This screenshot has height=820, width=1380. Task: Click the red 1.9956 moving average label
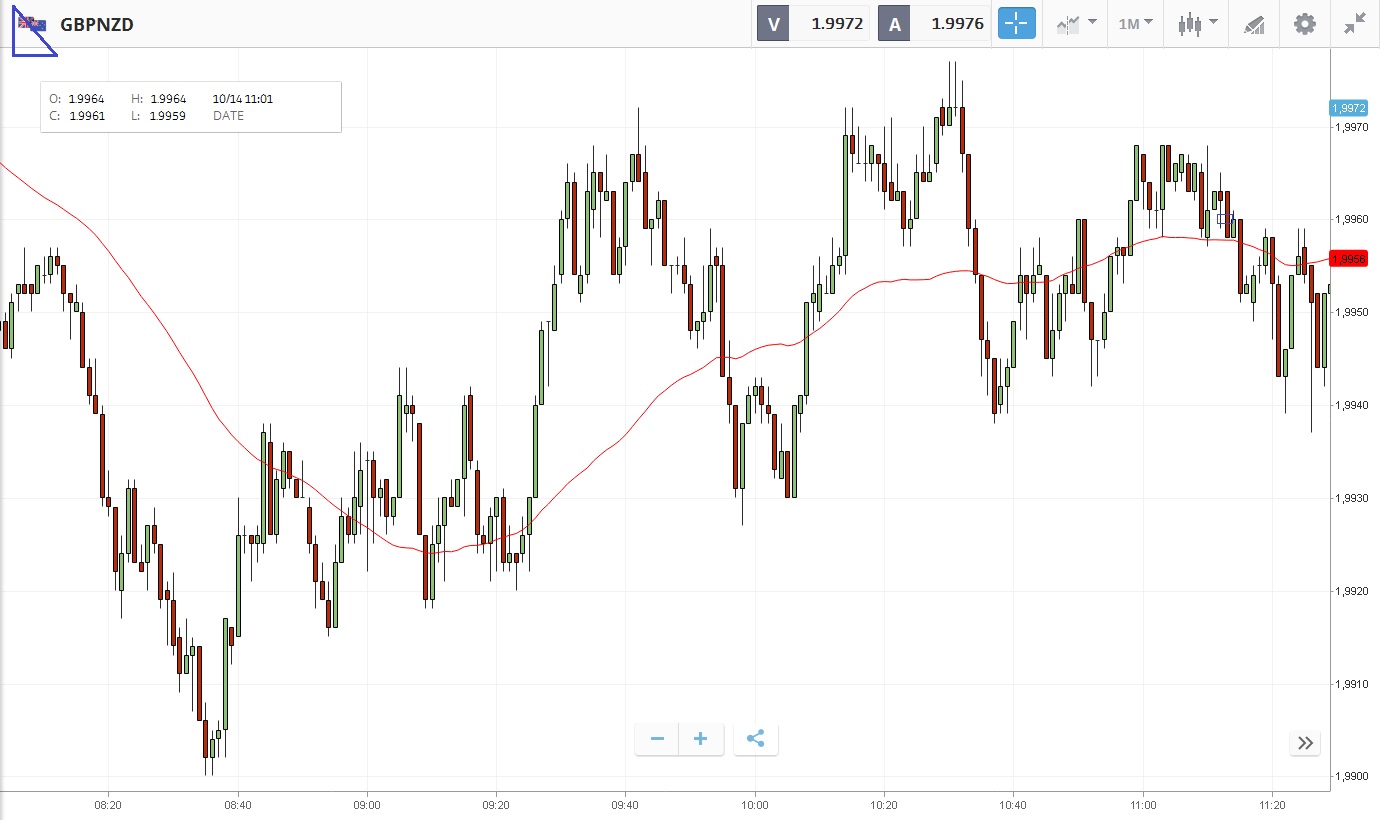click(x=1349, y=259)
